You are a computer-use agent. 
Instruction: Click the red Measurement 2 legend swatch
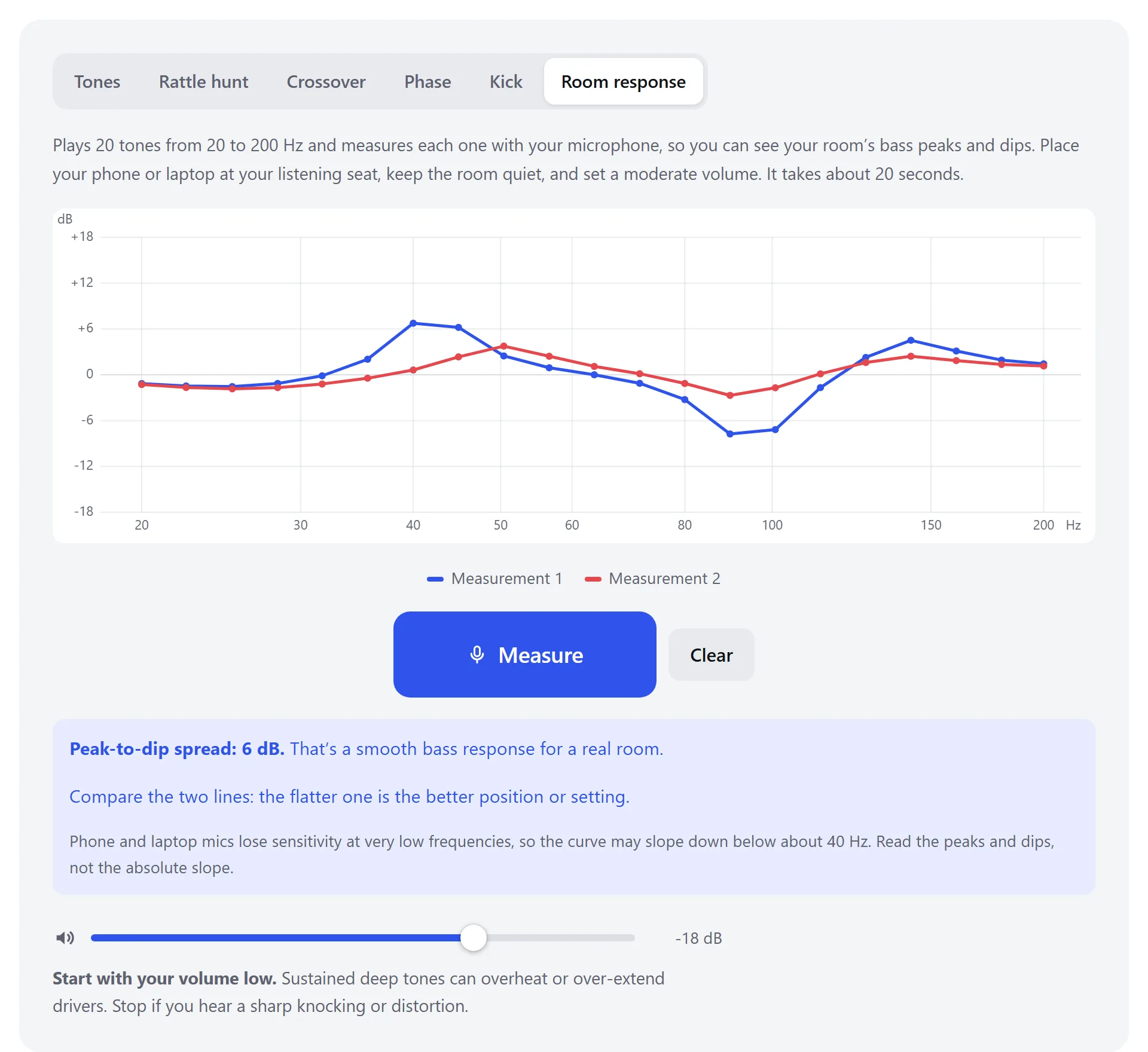(593, 579)
